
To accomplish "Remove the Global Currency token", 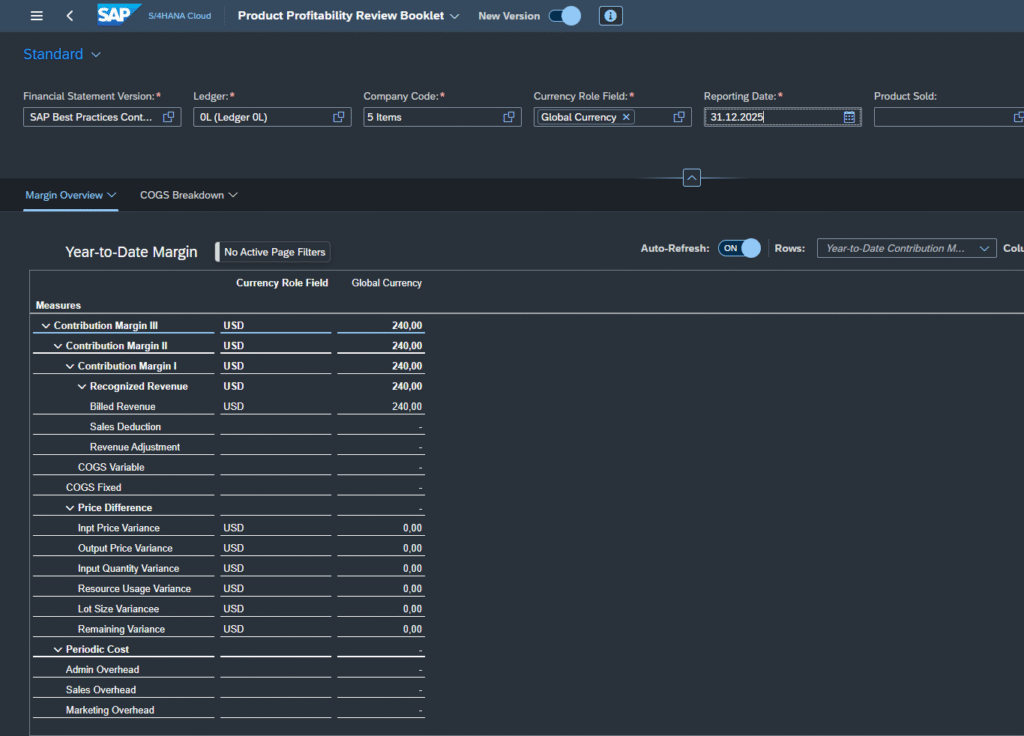I will 626,117.
